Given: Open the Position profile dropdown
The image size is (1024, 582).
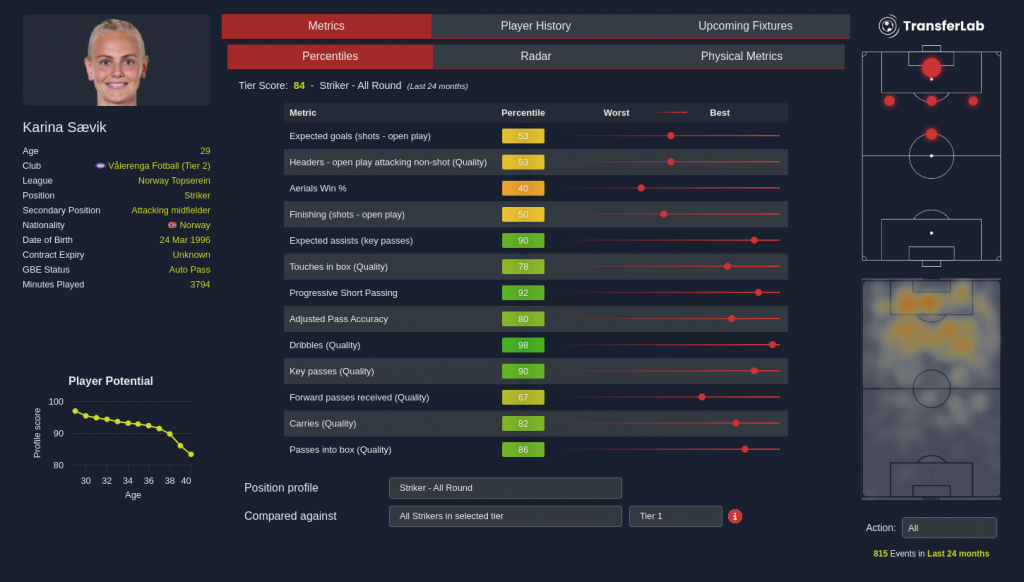Looking at the screenshot, I should click(505, 488).
